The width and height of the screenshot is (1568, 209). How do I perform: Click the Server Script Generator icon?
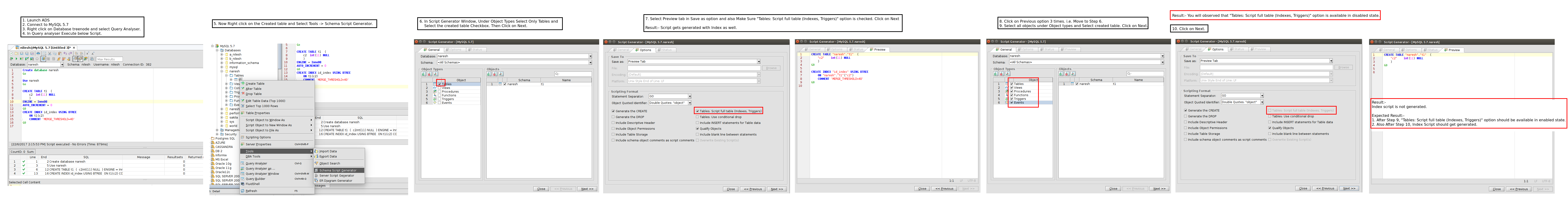316,175
